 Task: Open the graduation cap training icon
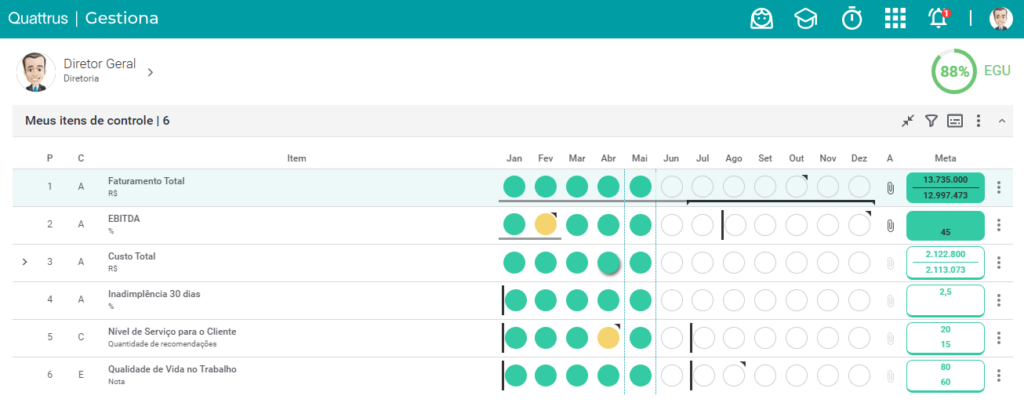click(805, 19)
